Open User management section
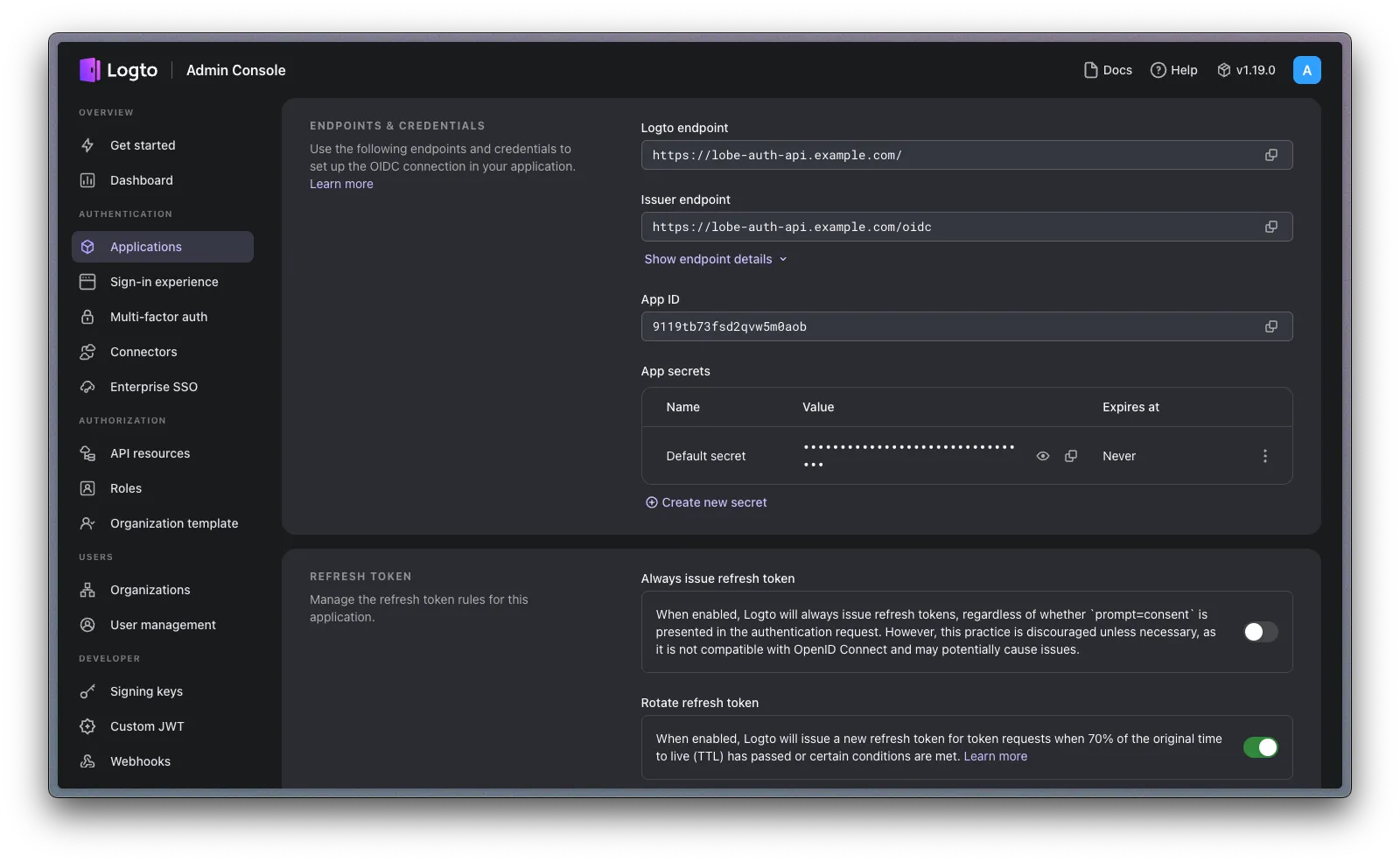This screenshot has width=1400, height=862. 162,625
